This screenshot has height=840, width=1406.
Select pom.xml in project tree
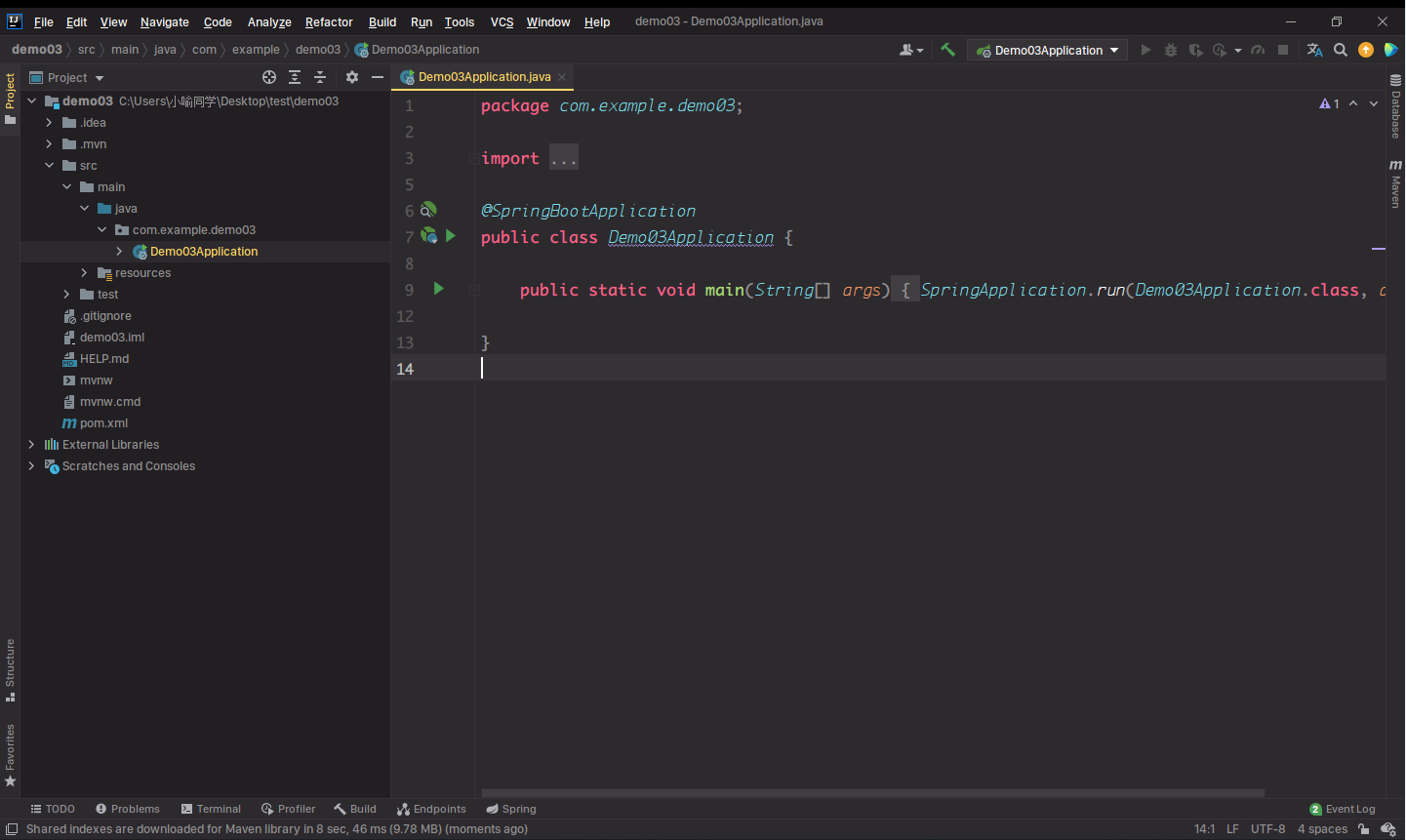tap(103, 422)
